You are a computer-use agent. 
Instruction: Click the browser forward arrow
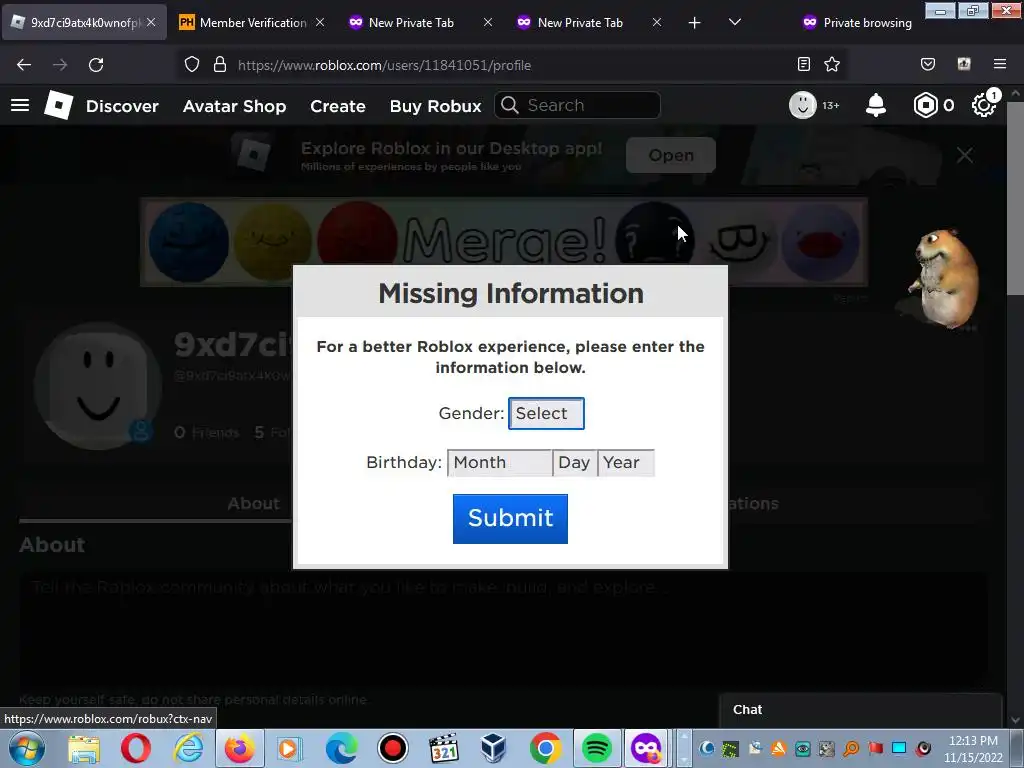pos(60,65)
